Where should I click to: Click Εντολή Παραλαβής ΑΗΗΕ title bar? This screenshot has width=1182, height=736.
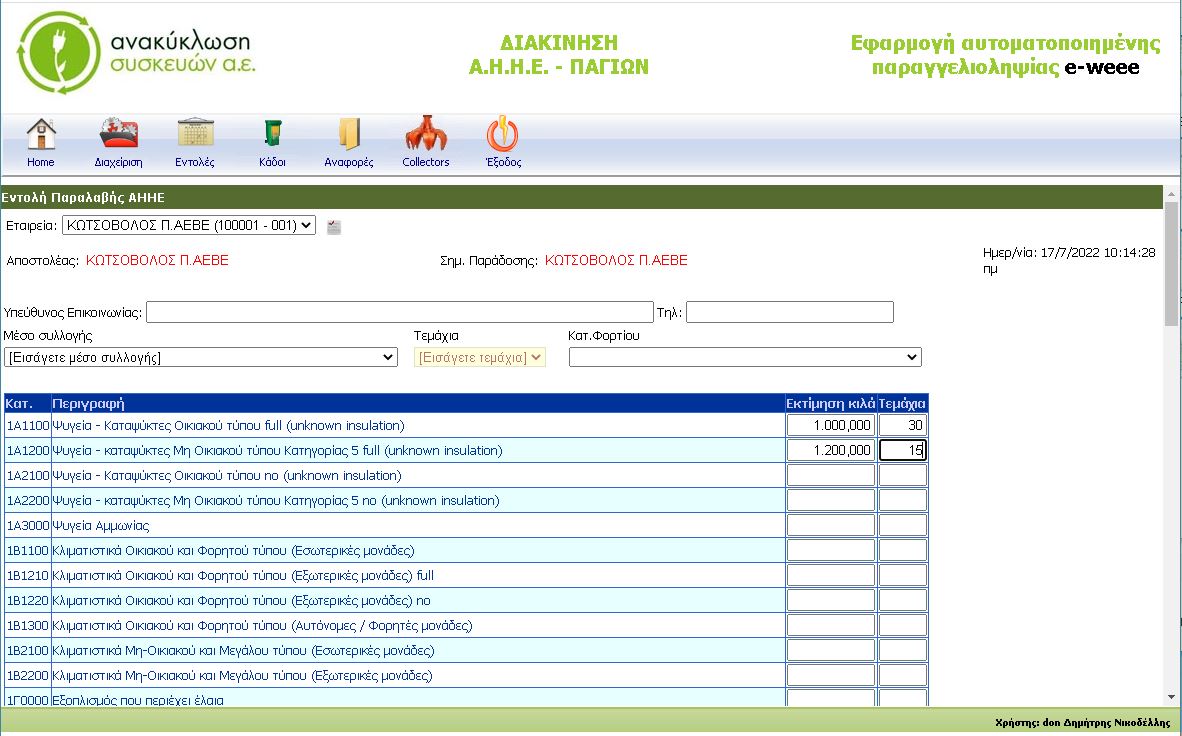(x=581, y=197)
